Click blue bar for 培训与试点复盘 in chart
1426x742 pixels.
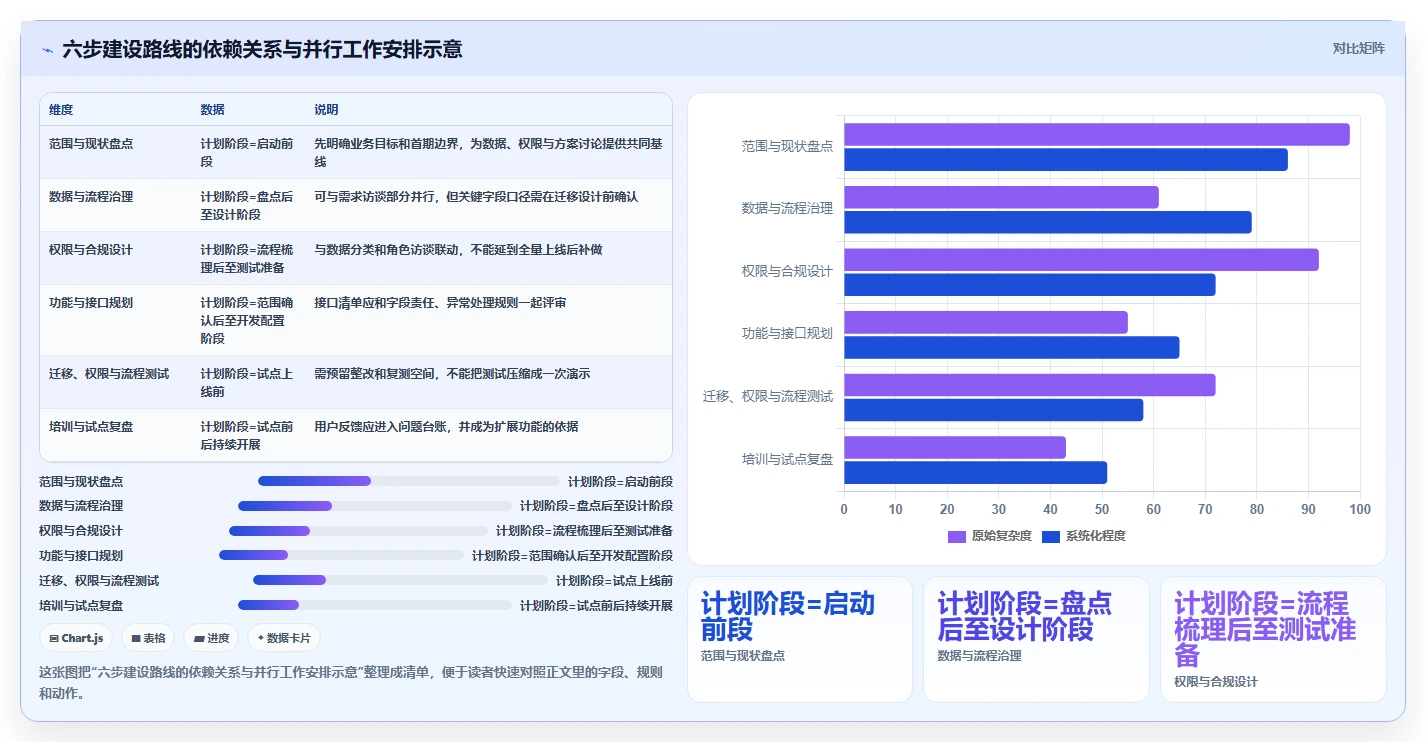click(976, 472)
